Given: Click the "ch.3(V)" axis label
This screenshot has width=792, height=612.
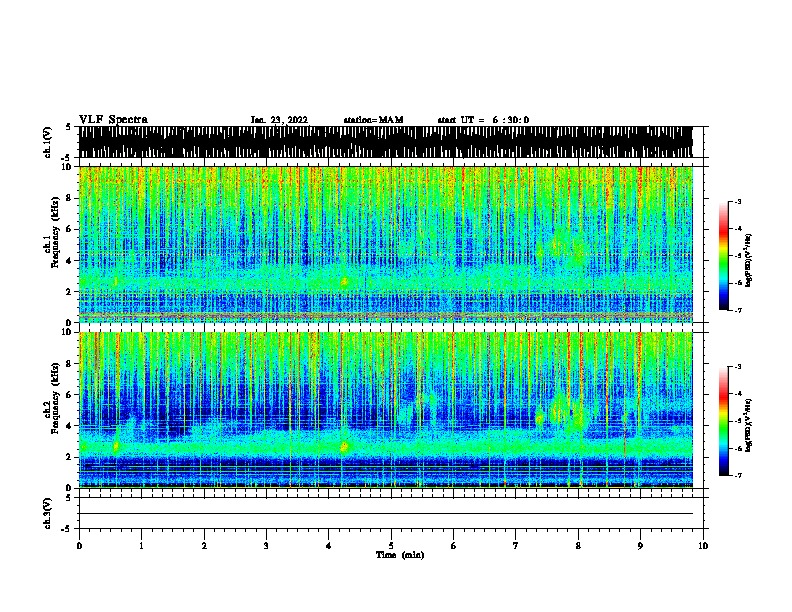Looking at the screenshot, I should point(47,513).
